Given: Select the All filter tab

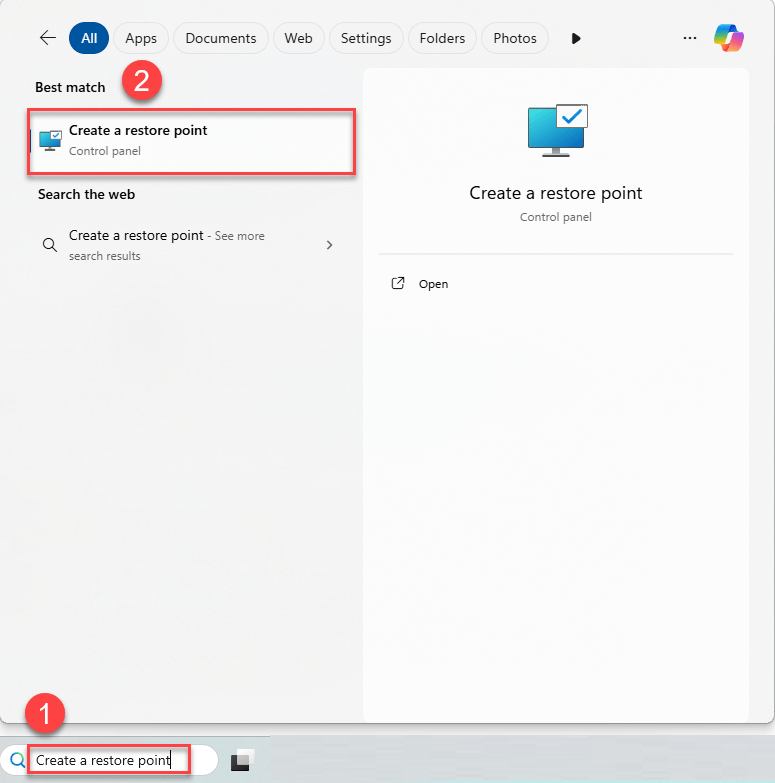Looking at the screenshot, I should pos(89,38).
